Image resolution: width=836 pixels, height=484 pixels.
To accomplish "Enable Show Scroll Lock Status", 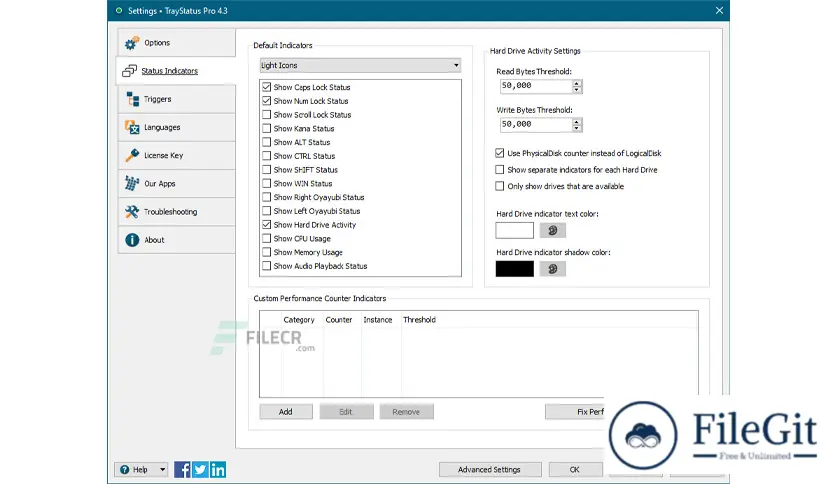I will pos(267,115).
